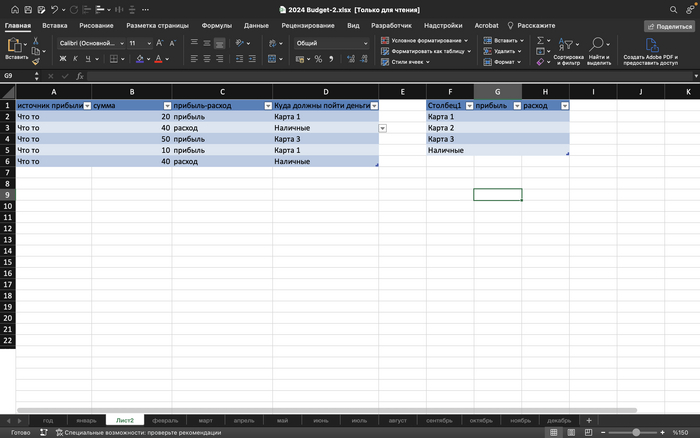Align text to the vertical middle
The image size is (700, 438).
pos(207,43)
